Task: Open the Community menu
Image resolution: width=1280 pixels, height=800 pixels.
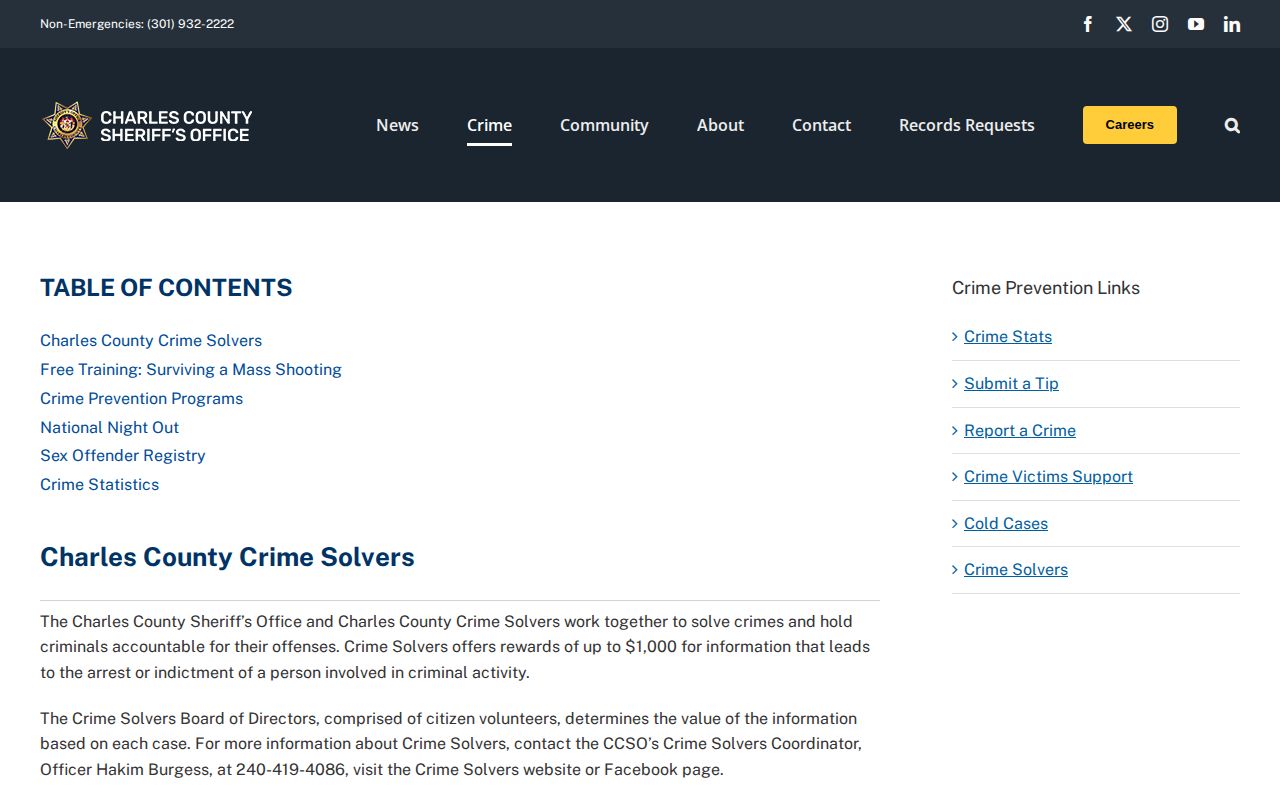Action: 604,125
